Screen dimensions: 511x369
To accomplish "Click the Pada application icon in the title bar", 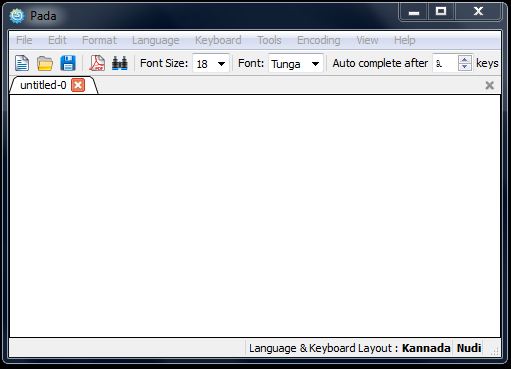I will pyautogui.click(x=17, y=16).
